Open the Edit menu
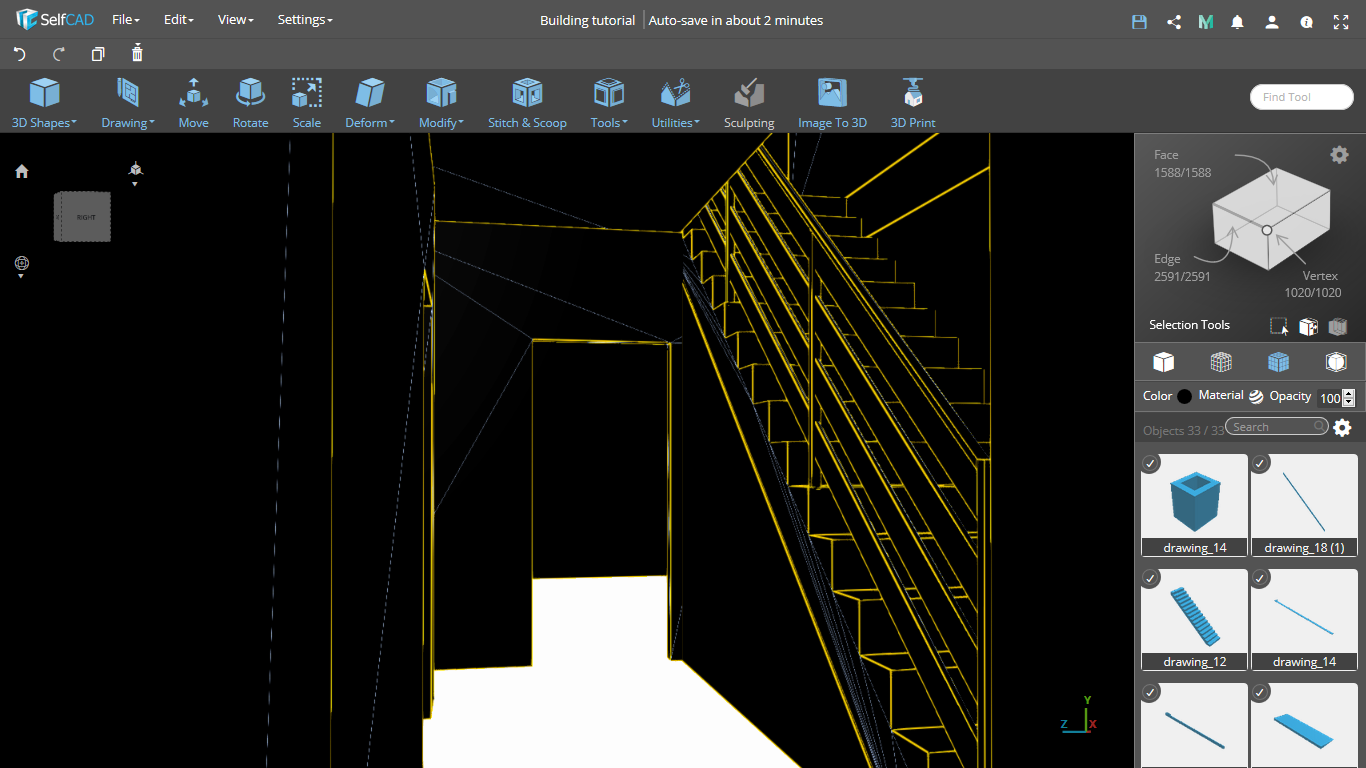 click(179, 20)
